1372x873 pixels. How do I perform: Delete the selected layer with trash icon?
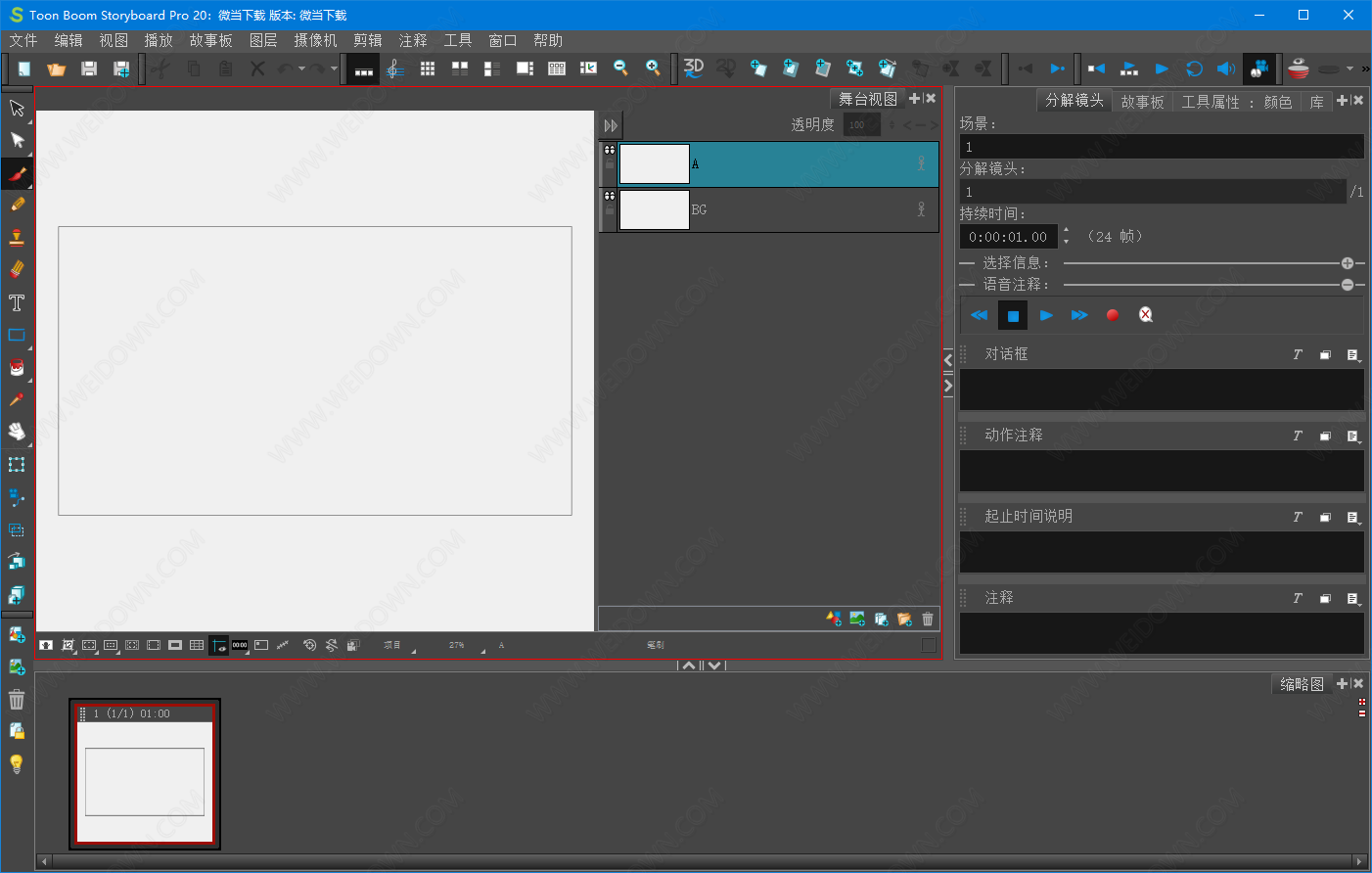[928, 619]
